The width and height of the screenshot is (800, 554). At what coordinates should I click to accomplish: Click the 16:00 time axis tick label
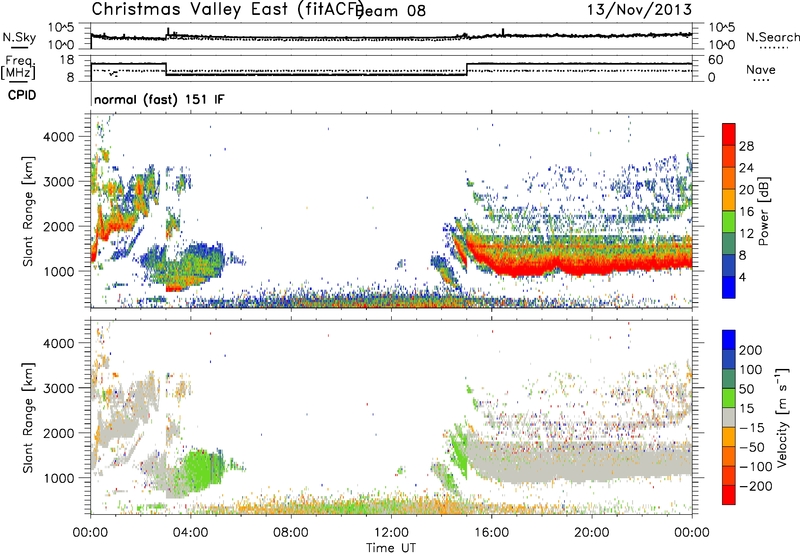(x=491, y=533)
